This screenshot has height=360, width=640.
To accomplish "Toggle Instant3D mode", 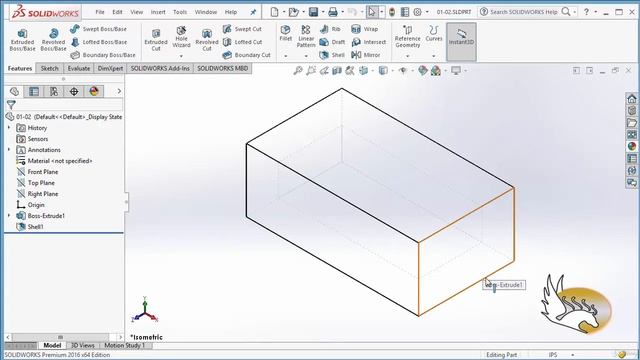I will point(461,41).
